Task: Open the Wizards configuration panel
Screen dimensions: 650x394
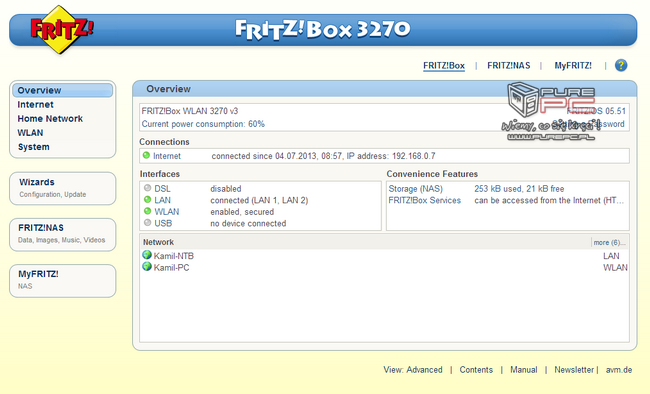Action: tap(63, 188)
